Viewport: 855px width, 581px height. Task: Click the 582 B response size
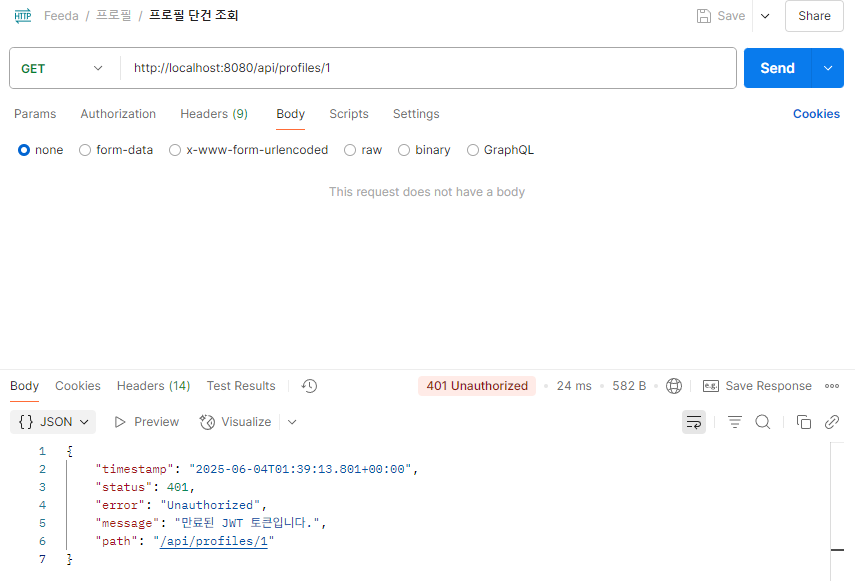[x=629, y=386]
